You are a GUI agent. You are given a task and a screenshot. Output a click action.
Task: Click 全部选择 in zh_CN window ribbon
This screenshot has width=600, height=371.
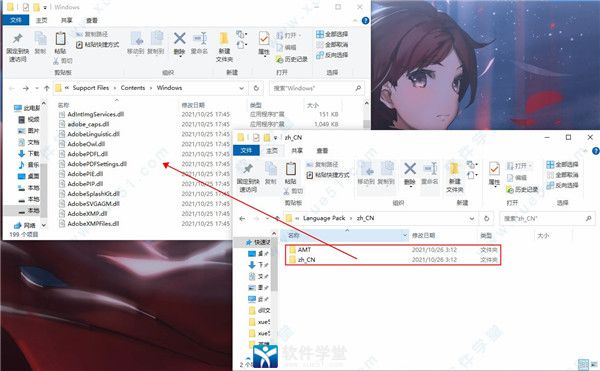562,164
